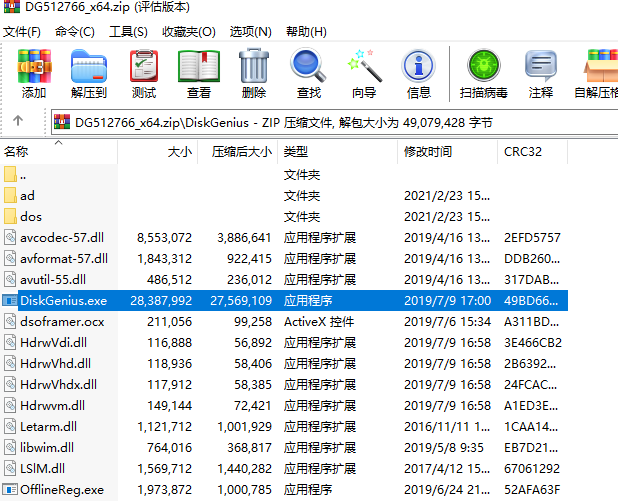Sort by 压缩后大小 column header

[238, 151]
